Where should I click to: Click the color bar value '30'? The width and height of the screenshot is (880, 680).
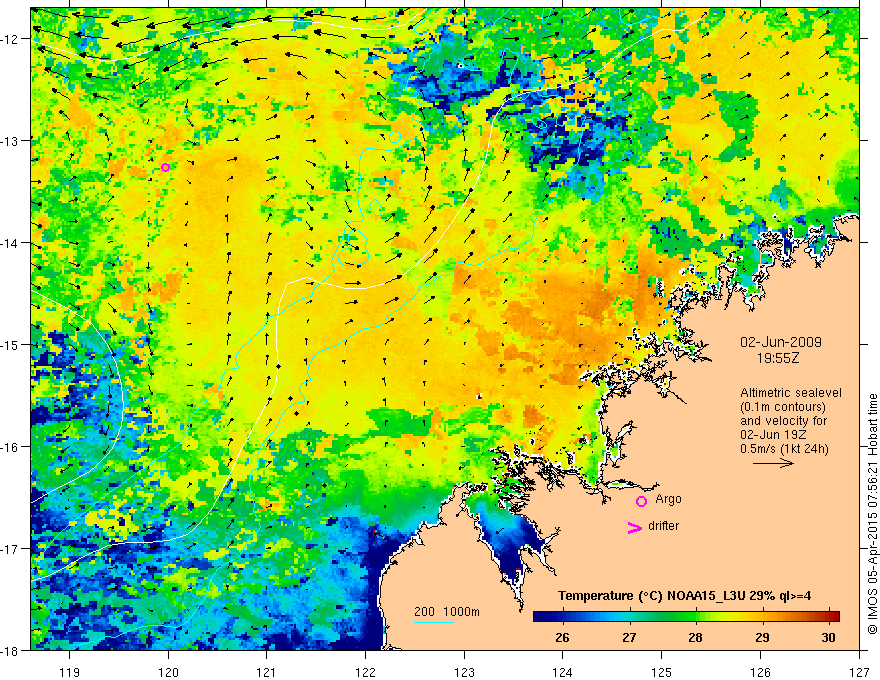(x=828, y=637)
